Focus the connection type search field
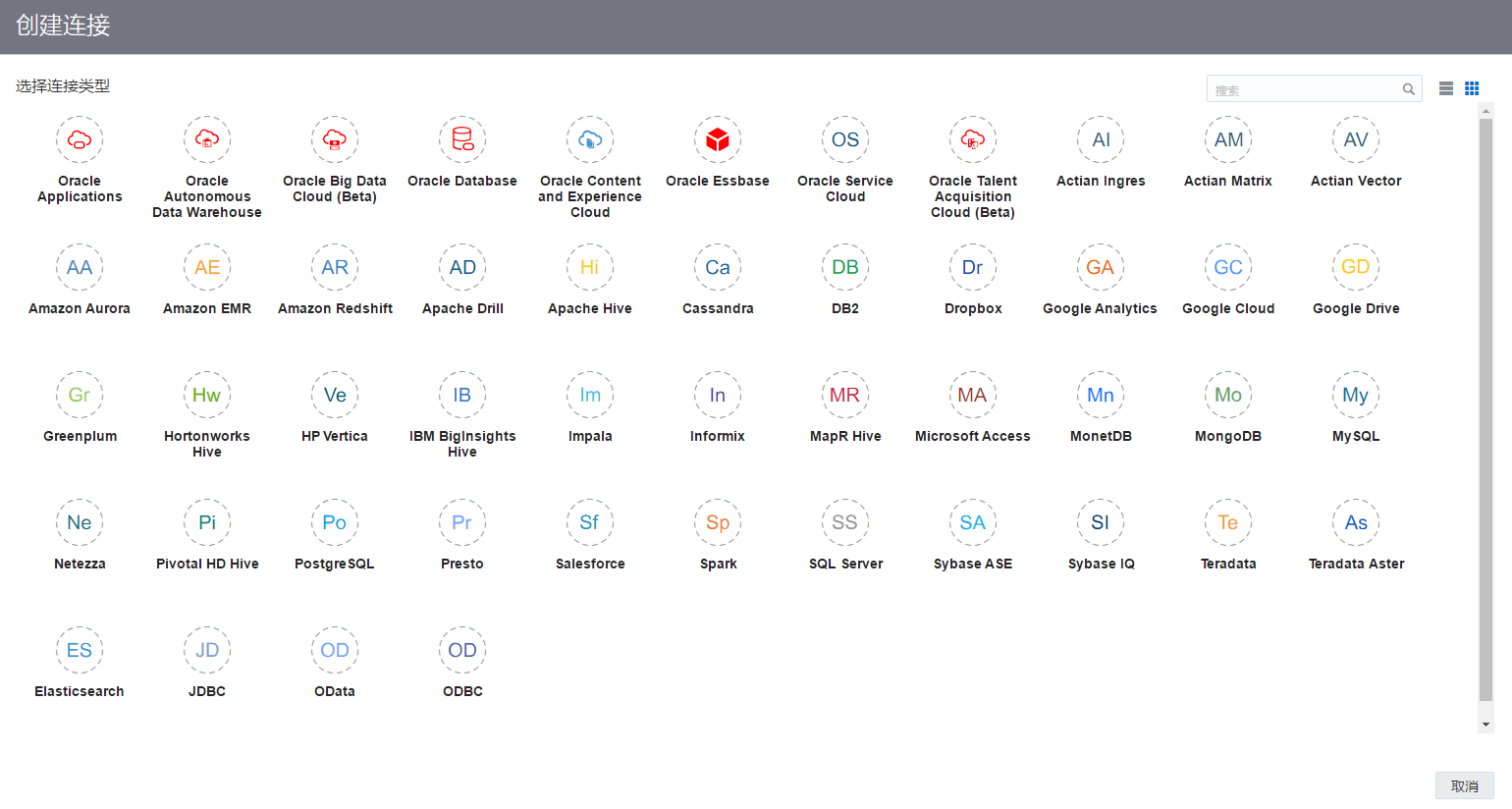1512x809 pixels. [1314, 89]
